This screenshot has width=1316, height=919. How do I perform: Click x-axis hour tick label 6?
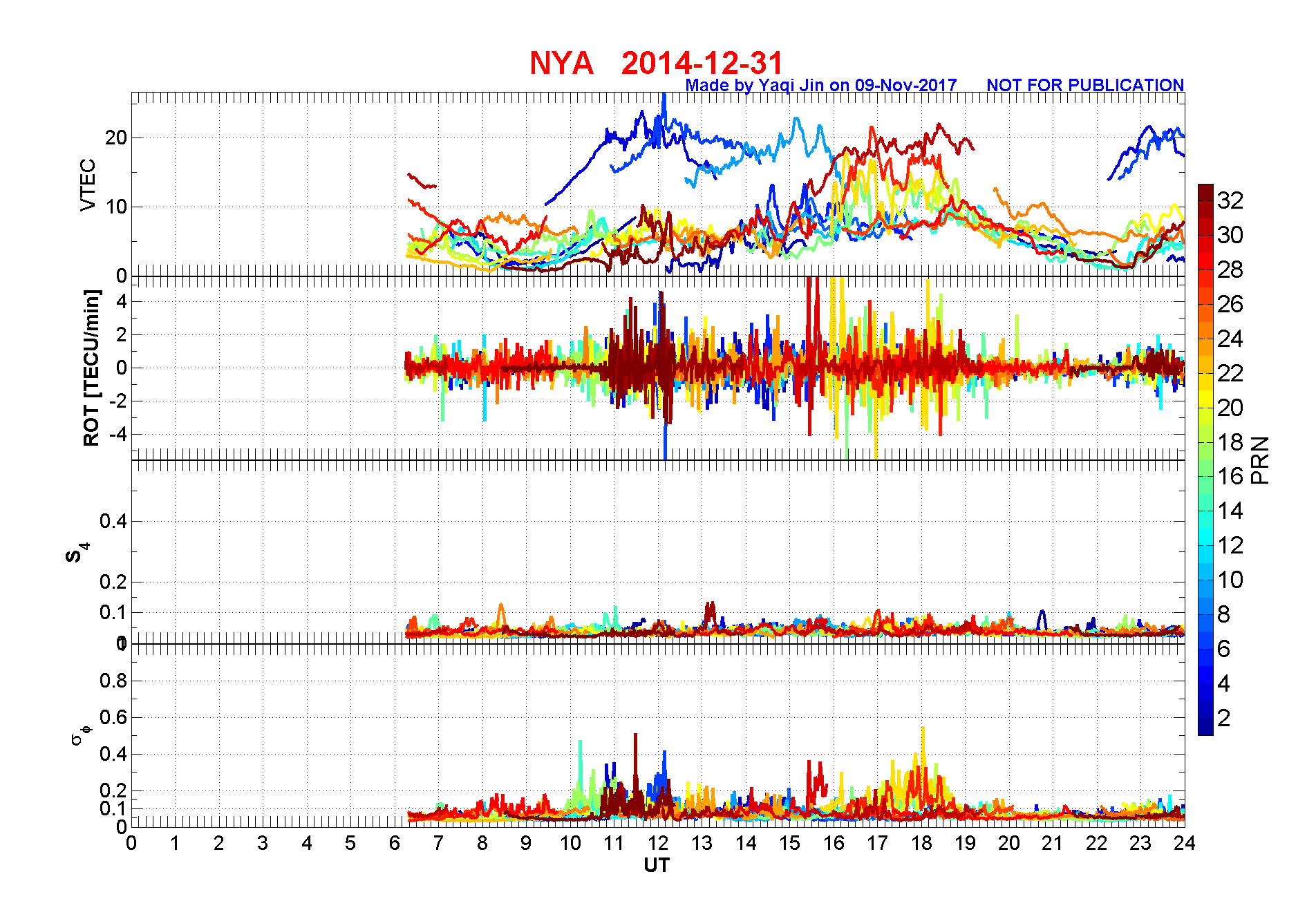(395, 843)
